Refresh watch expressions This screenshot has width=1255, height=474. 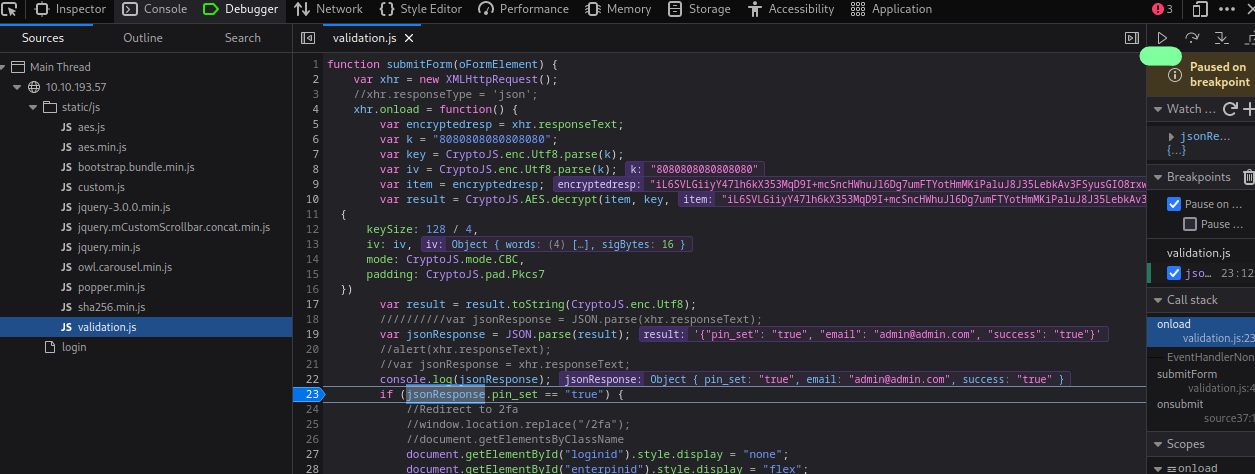click(1231, 109)
